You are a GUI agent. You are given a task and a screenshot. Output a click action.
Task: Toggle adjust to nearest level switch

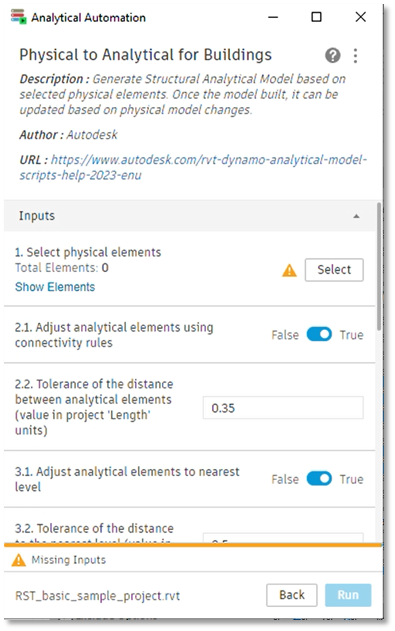click(319, 479)
